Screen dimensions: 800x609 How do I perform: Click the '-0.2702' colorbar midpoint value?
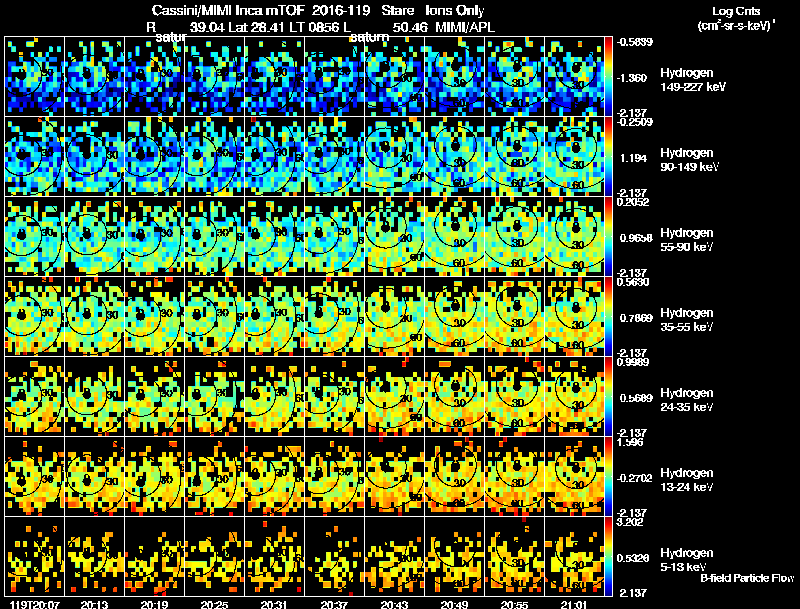click(x=635, y=478)
